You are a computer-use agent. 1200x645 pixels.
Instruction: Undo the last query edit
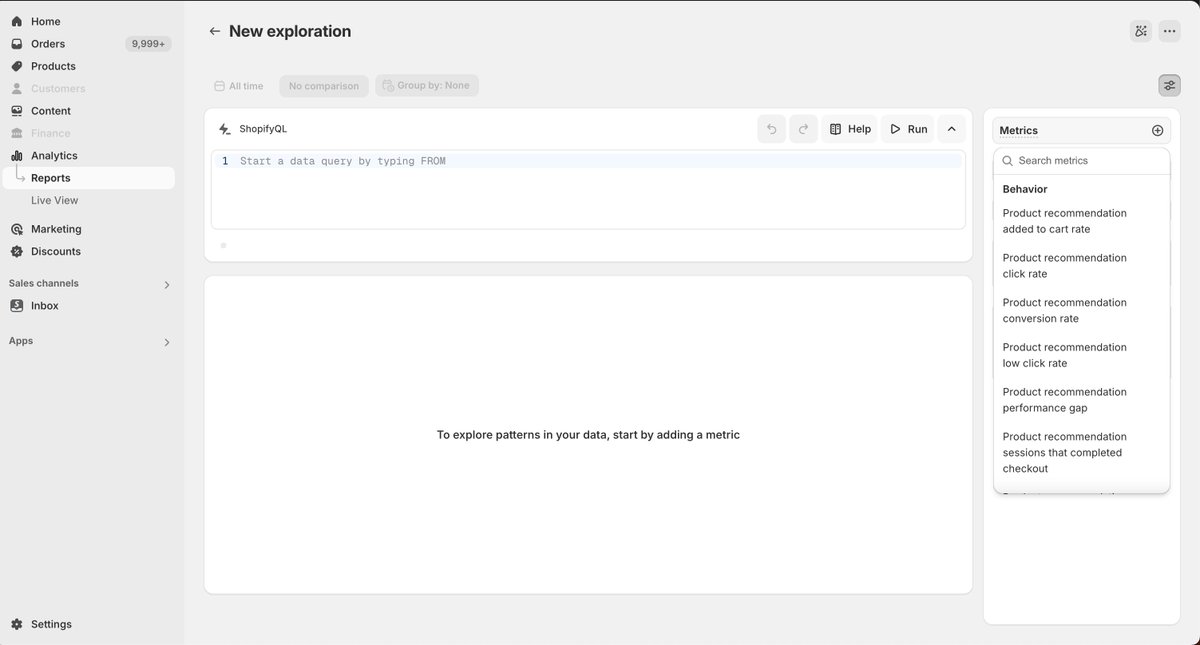click(771, 129)
